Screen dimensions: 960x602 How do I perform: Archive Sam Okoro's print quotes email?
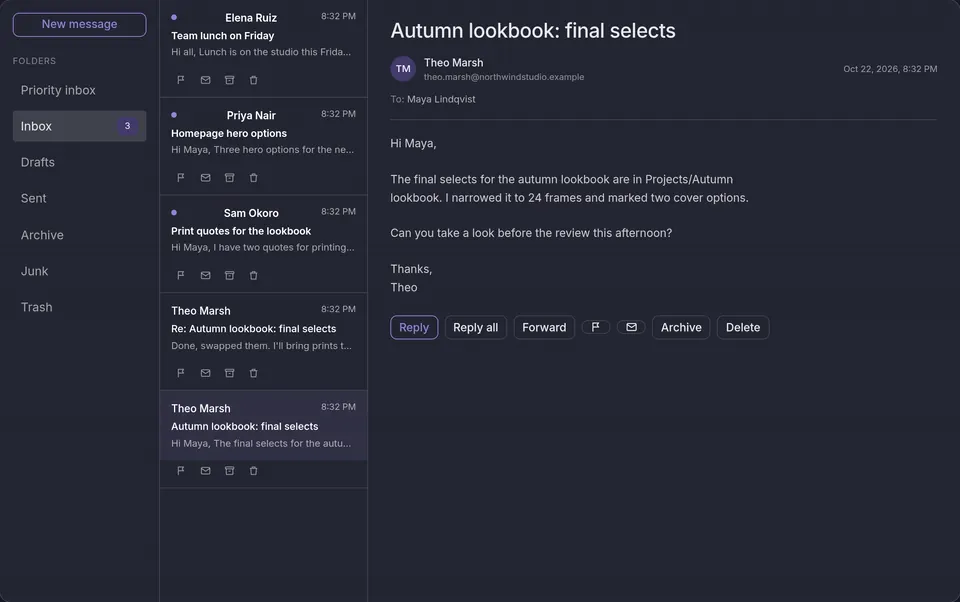tap(230, 276)
